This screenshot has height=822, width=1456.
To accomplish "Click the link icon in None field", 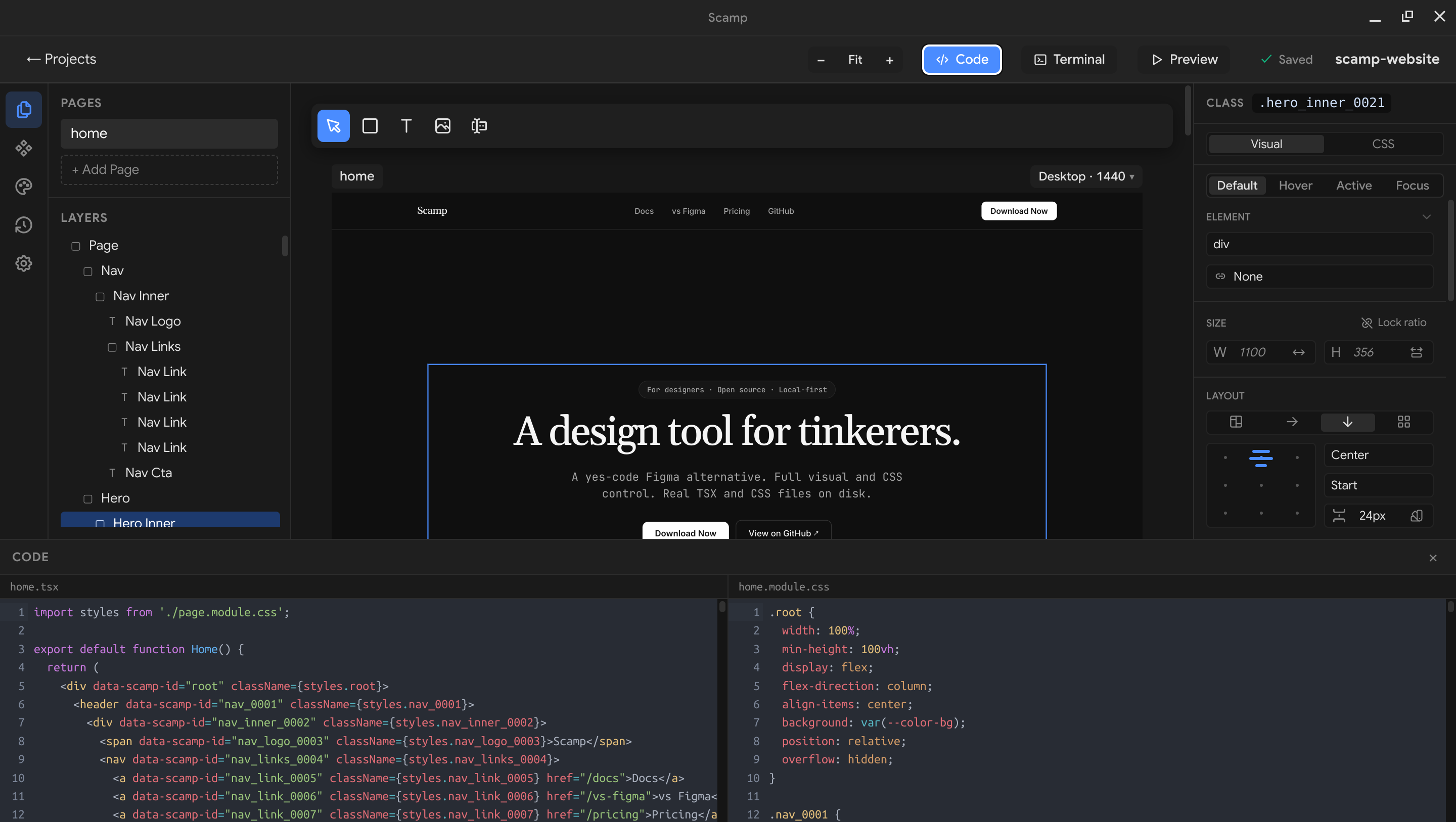I will pos(1220,277).
